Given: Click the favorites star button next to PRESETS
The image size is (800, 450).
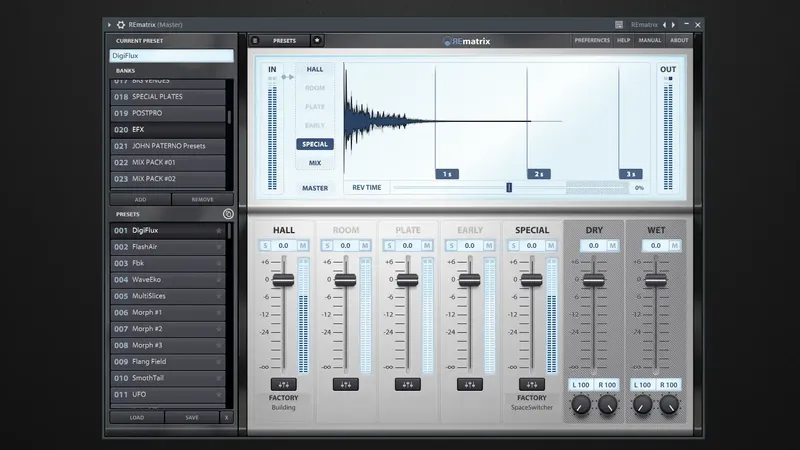Looking at the screenshot, I should click(317, 40).
